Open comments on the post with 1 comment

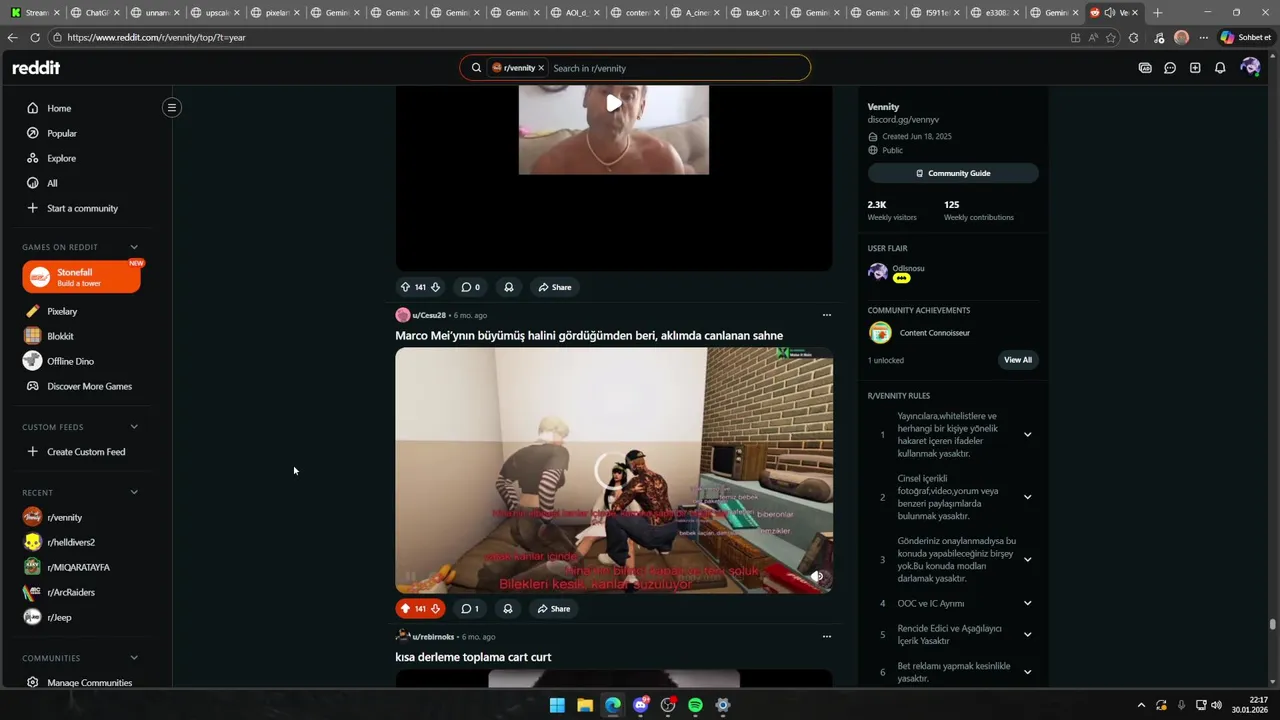[x=470, y=608]
